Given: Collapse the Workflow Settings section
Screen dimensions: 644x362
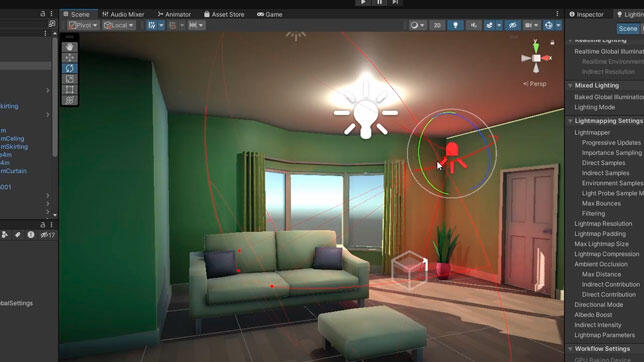Looking at the screenshot, I should tap(570, 349).
